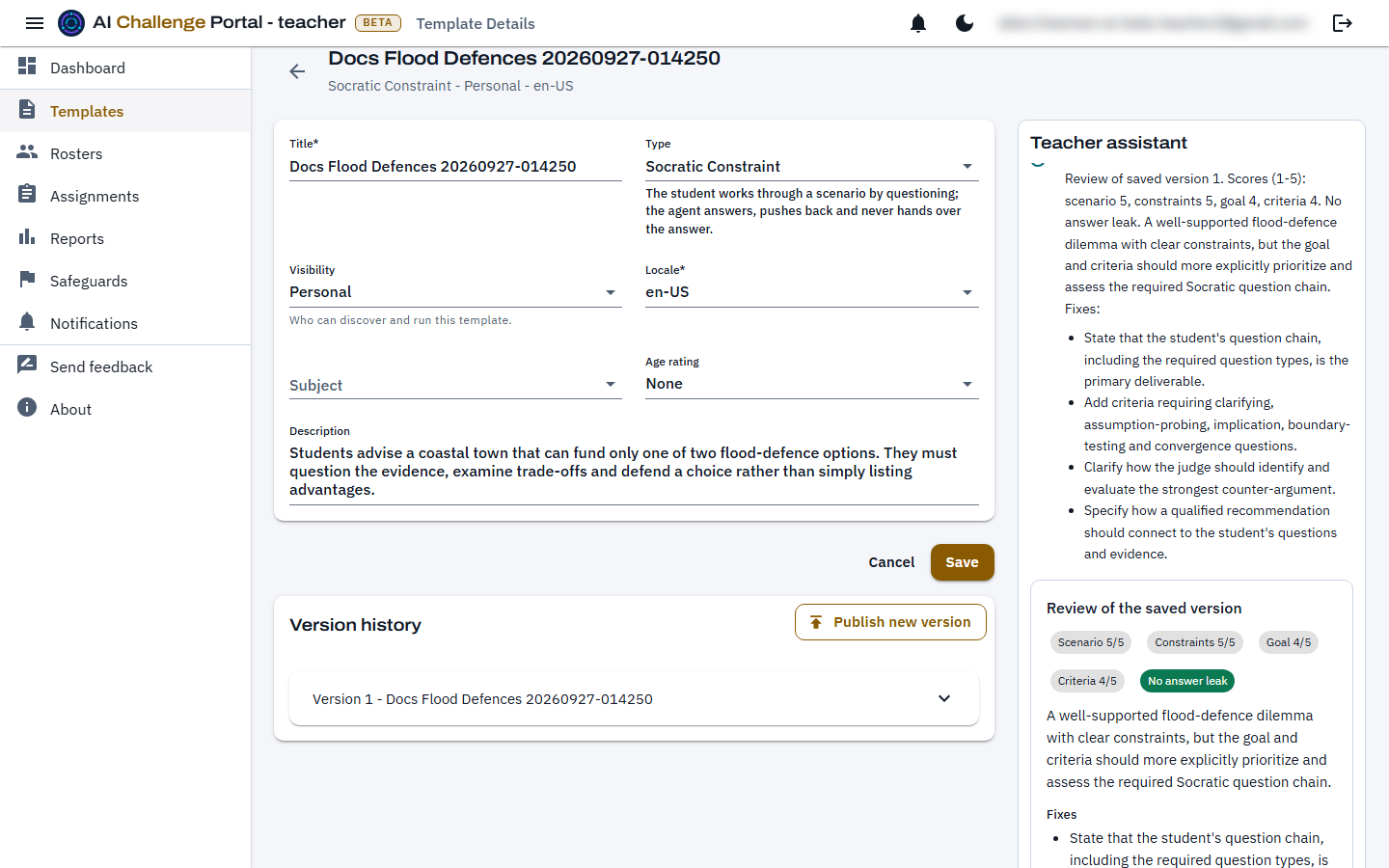Cancel editing the template
The image size is (1389, 868).
(x=891, y=562)
